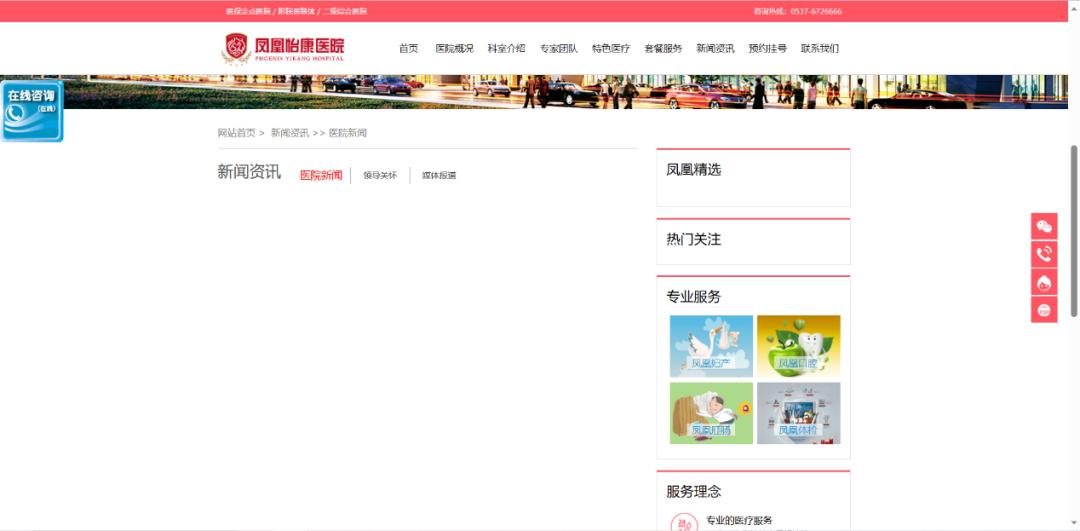Go to 首页 in the navigation bar
Viewport: 1080px width, 531px height.
[x=408, y=48]
